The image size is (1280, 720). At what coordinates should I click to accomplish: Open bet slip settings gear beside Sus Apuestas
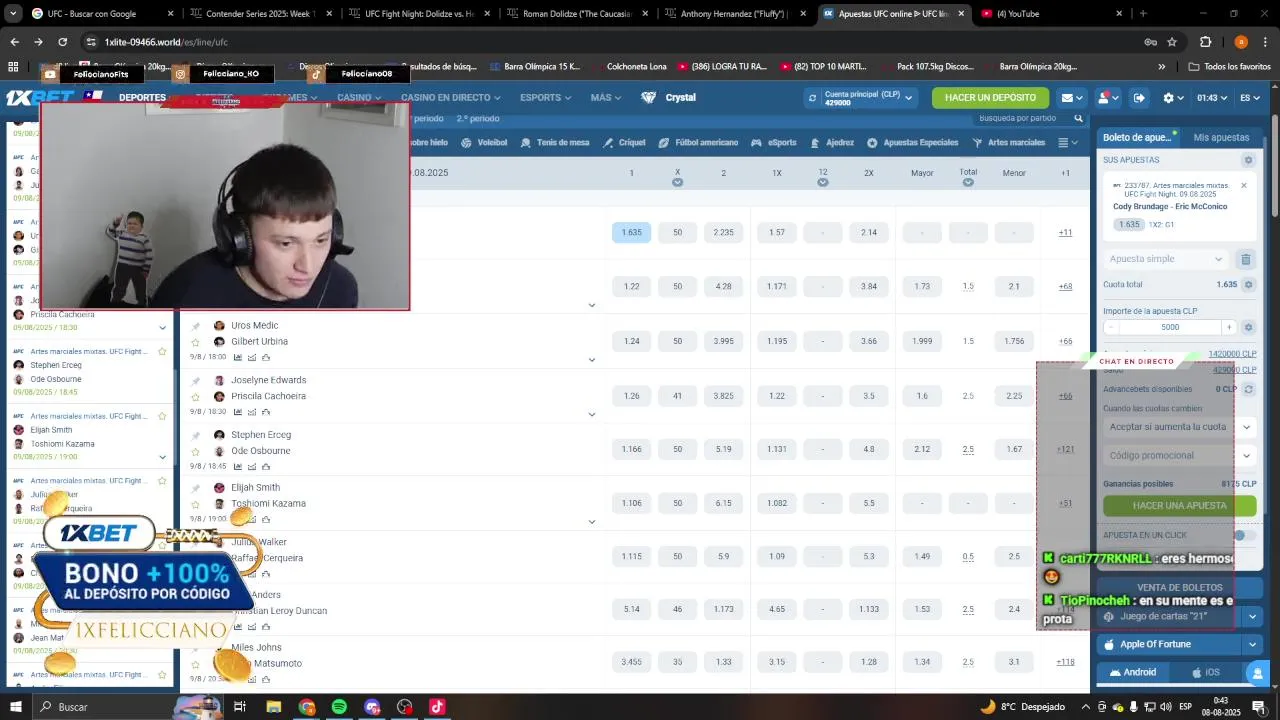coord(1247,160)
